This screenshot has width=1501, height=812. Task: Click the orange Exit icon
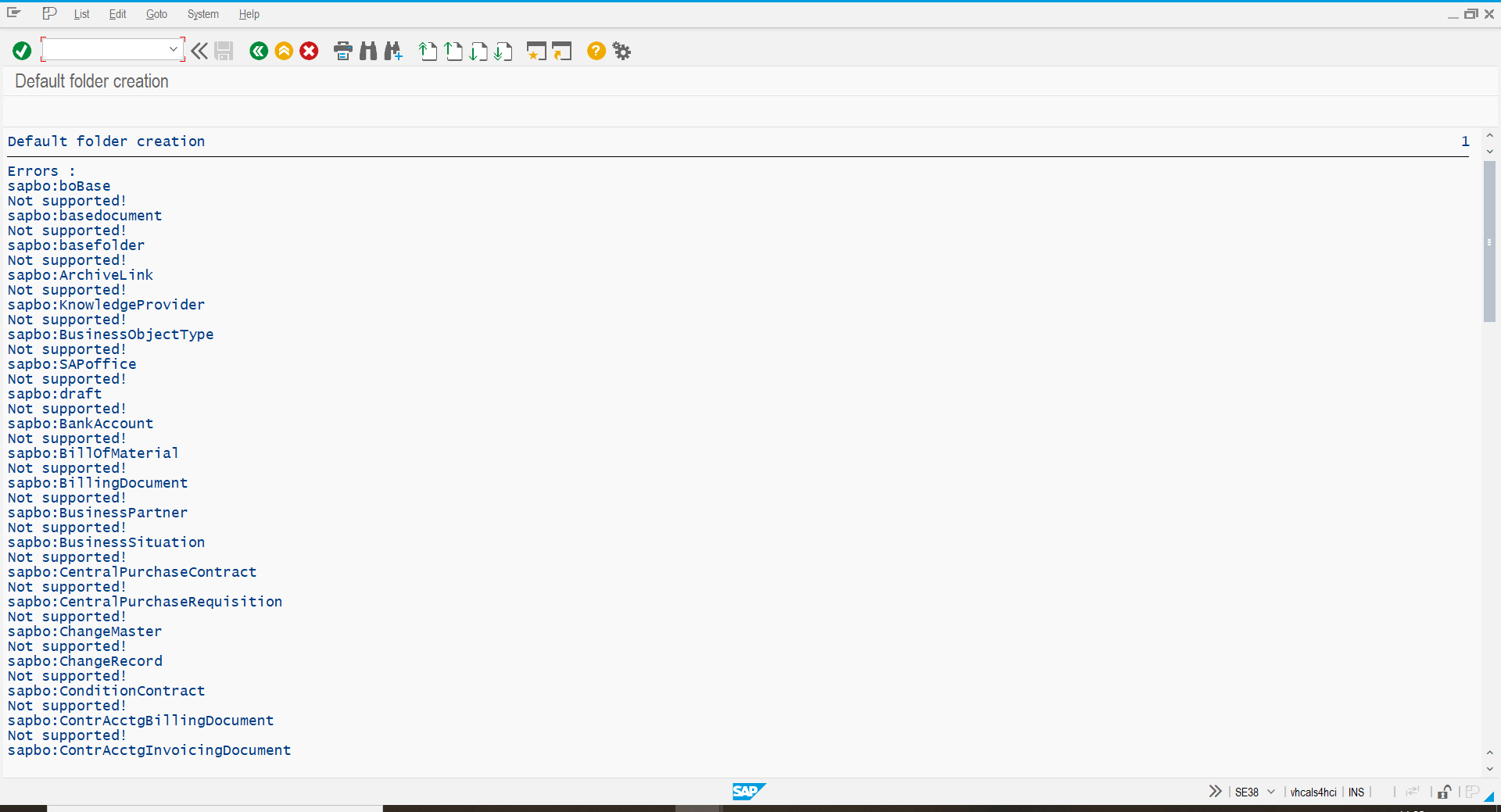coord(284,51)
